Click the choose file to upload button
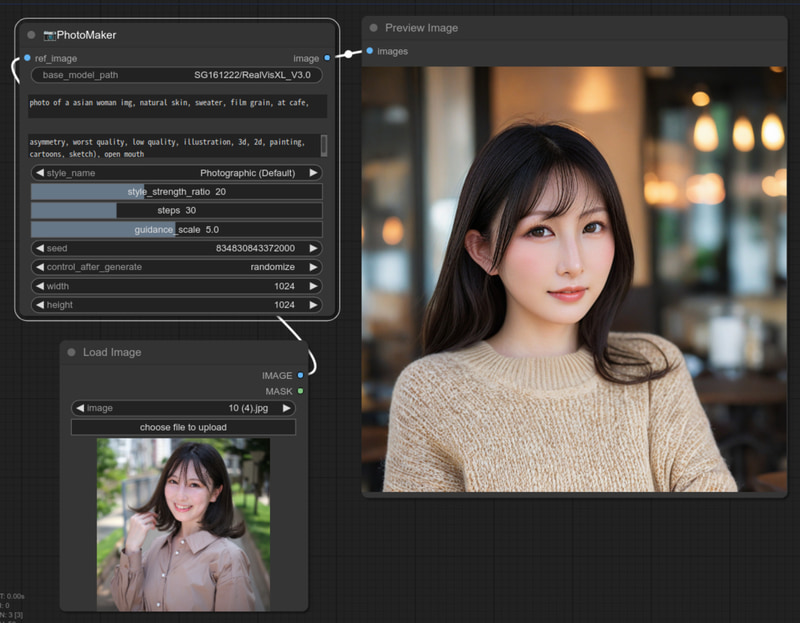The height and width of the screenshot is (623, 800). click(x=182, y=427)
